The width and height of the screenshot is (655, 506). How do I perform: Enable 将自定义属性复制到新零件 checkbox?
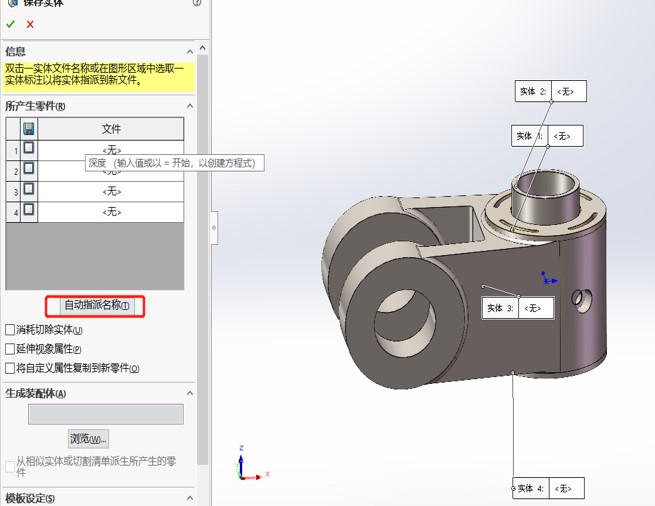point(10,368)
